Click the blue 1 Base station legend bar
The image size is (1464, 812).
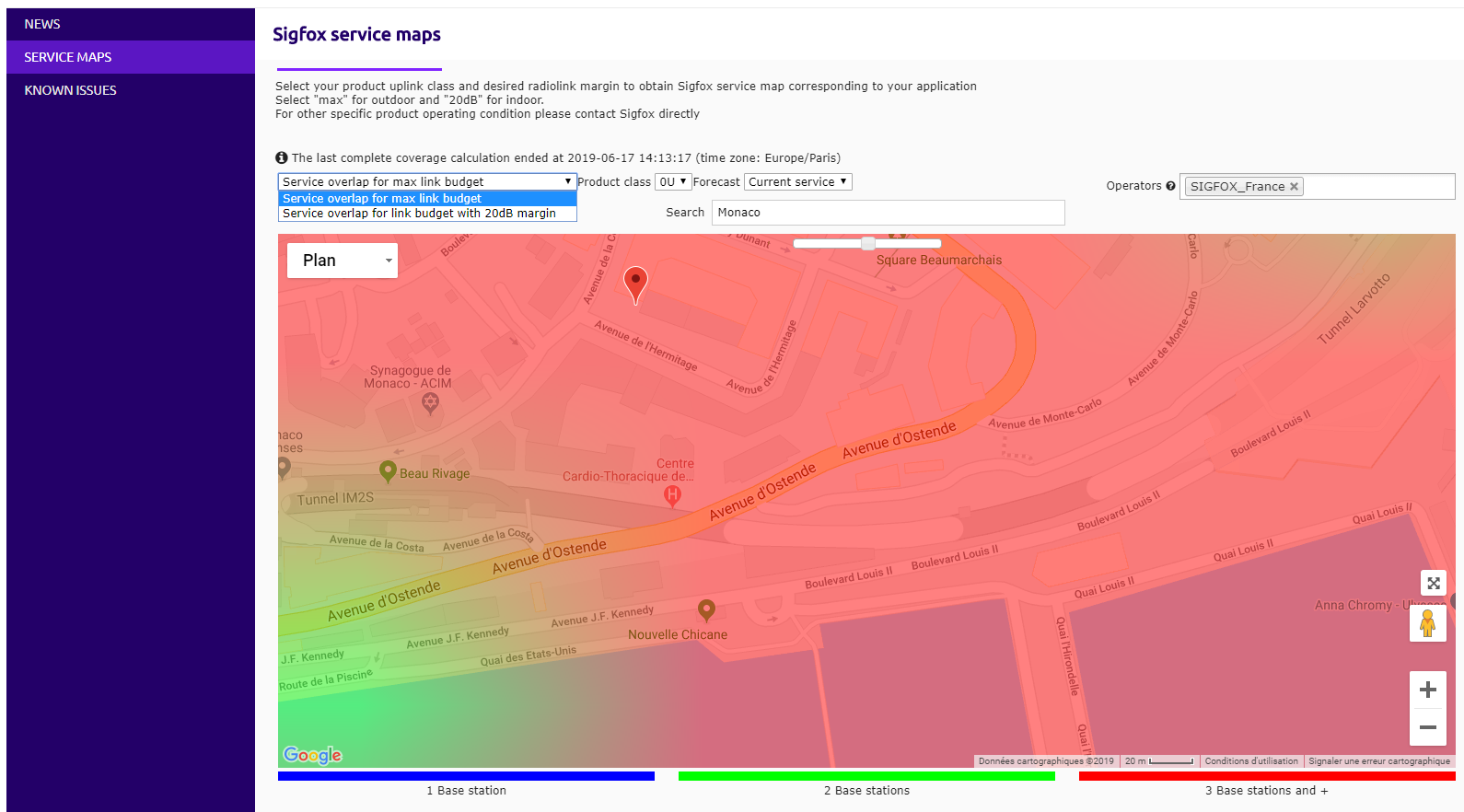coord(466,776)
